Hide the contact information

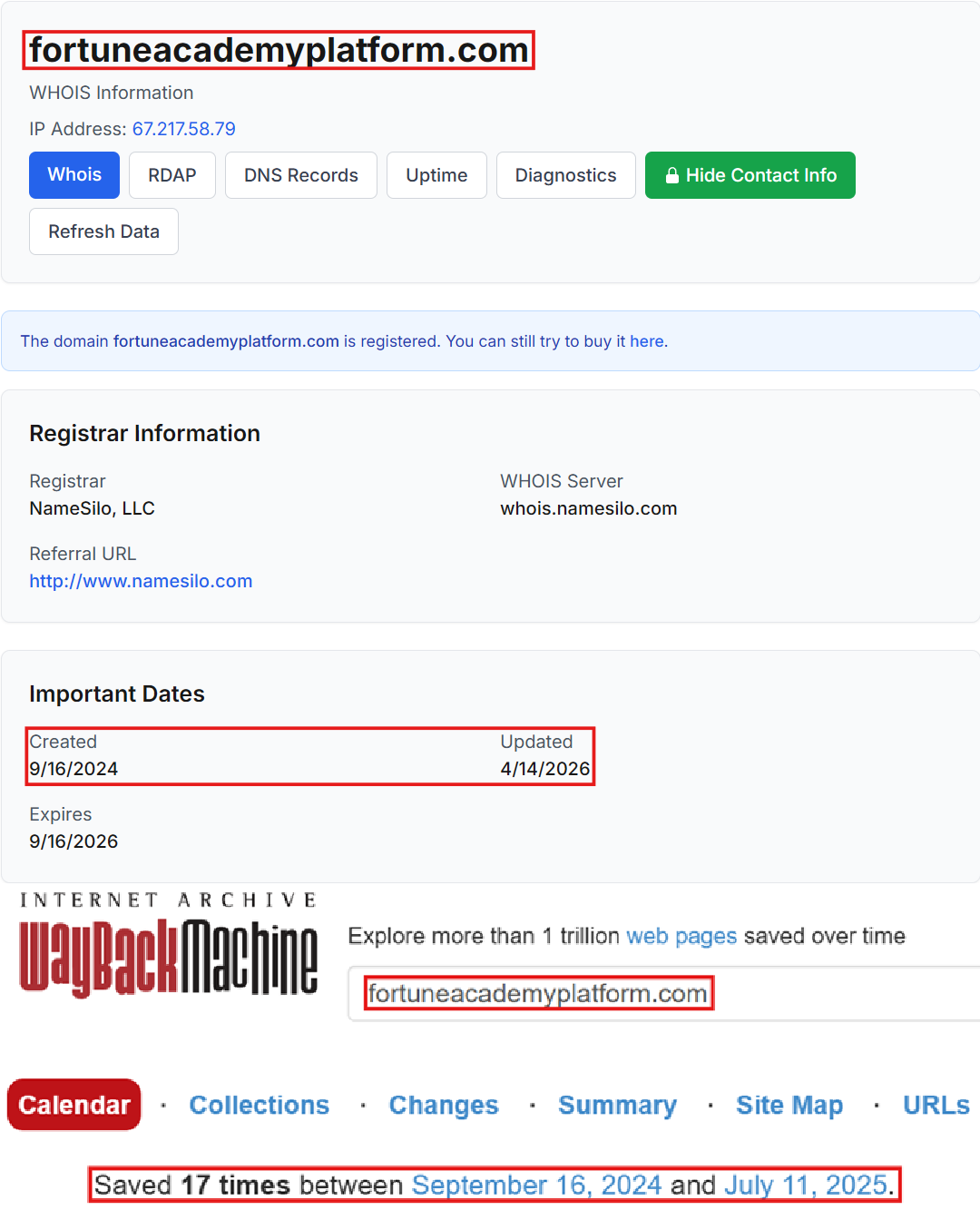(x=750, y=174)
